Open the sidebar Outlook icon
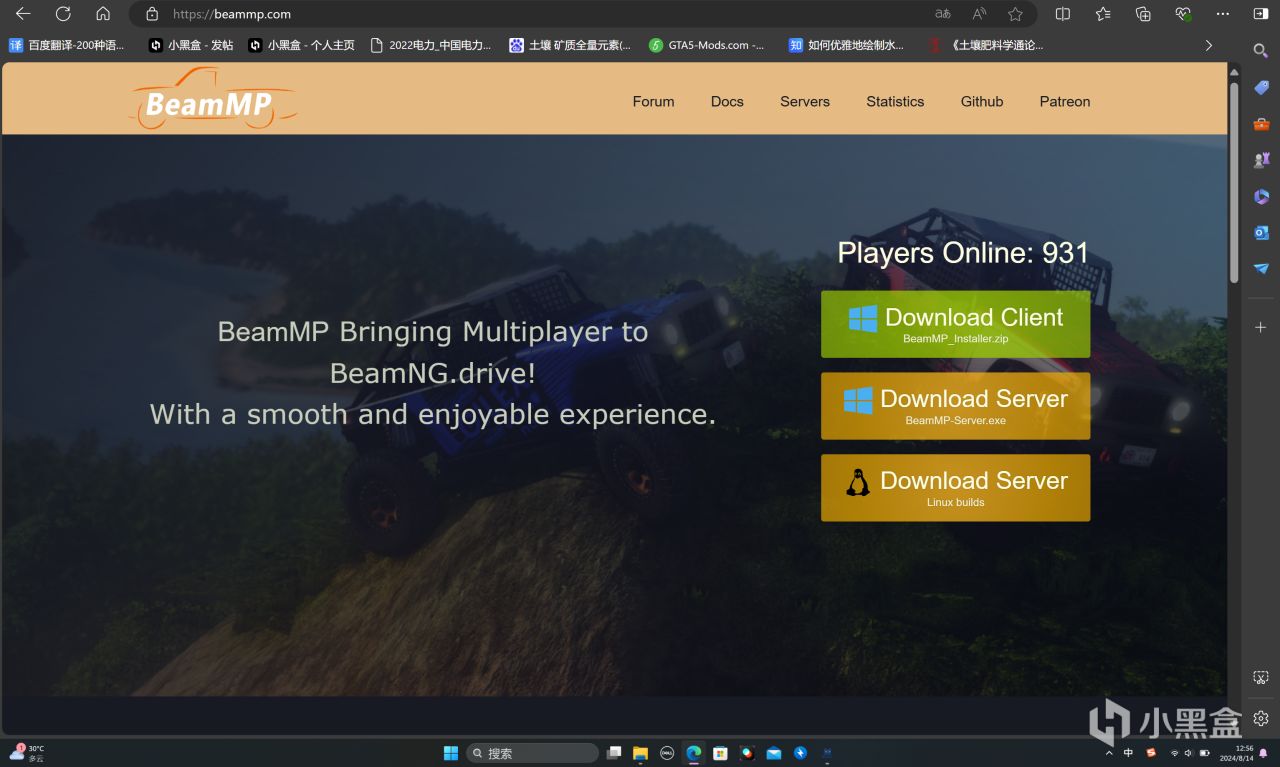The image size is (1280, 767). click(1261, 233)
